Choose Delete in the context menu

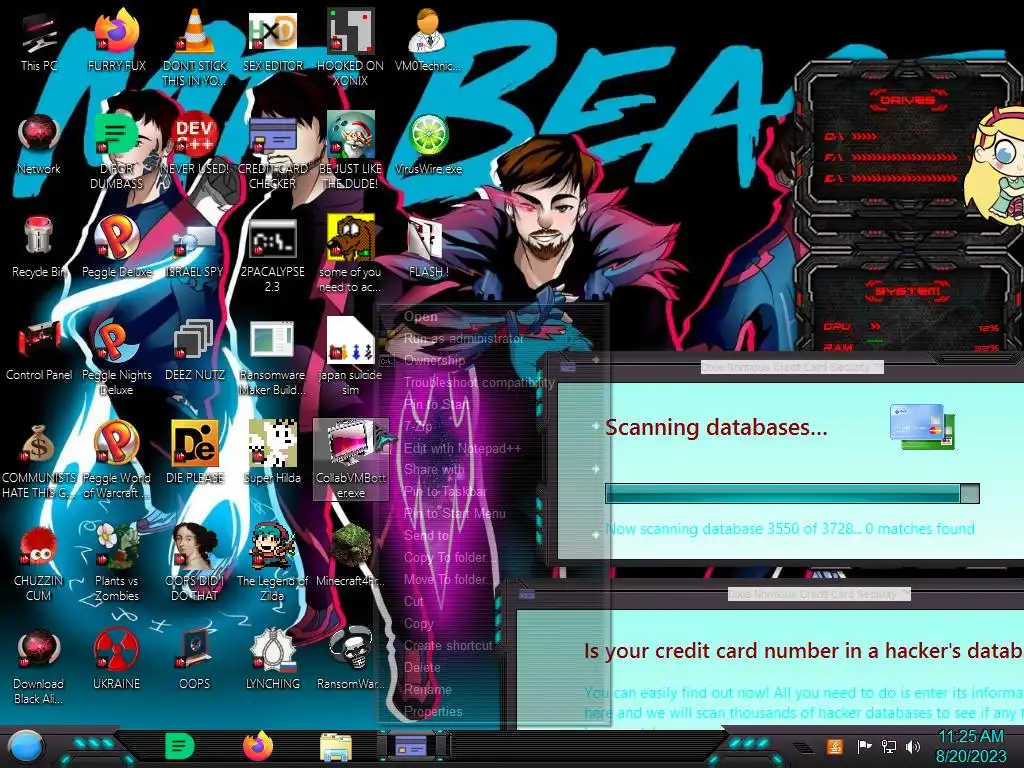tap(422, 667)
